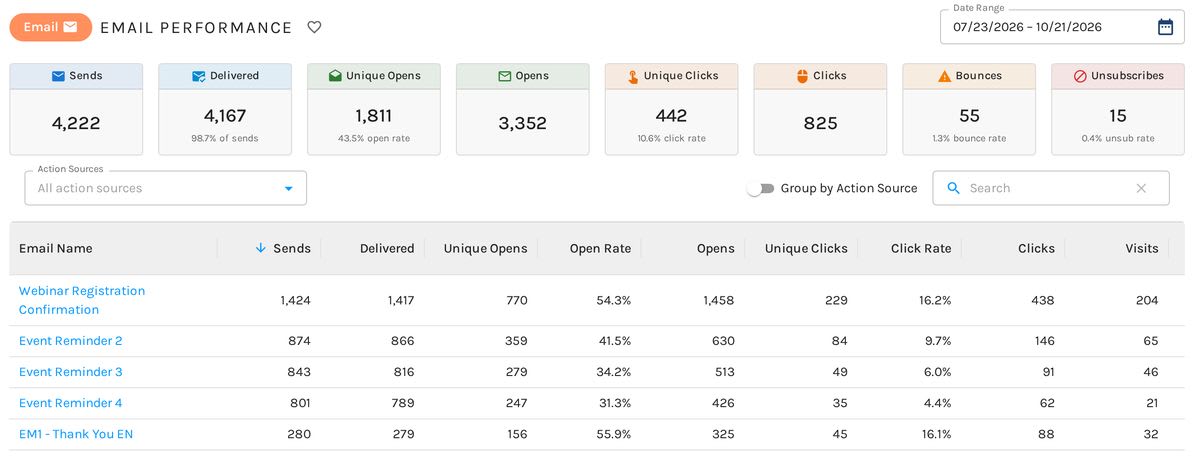Viewport: 1200px width, 458px height.
Task: Click the 16.2% click rate cell
Action: point(934,300)
